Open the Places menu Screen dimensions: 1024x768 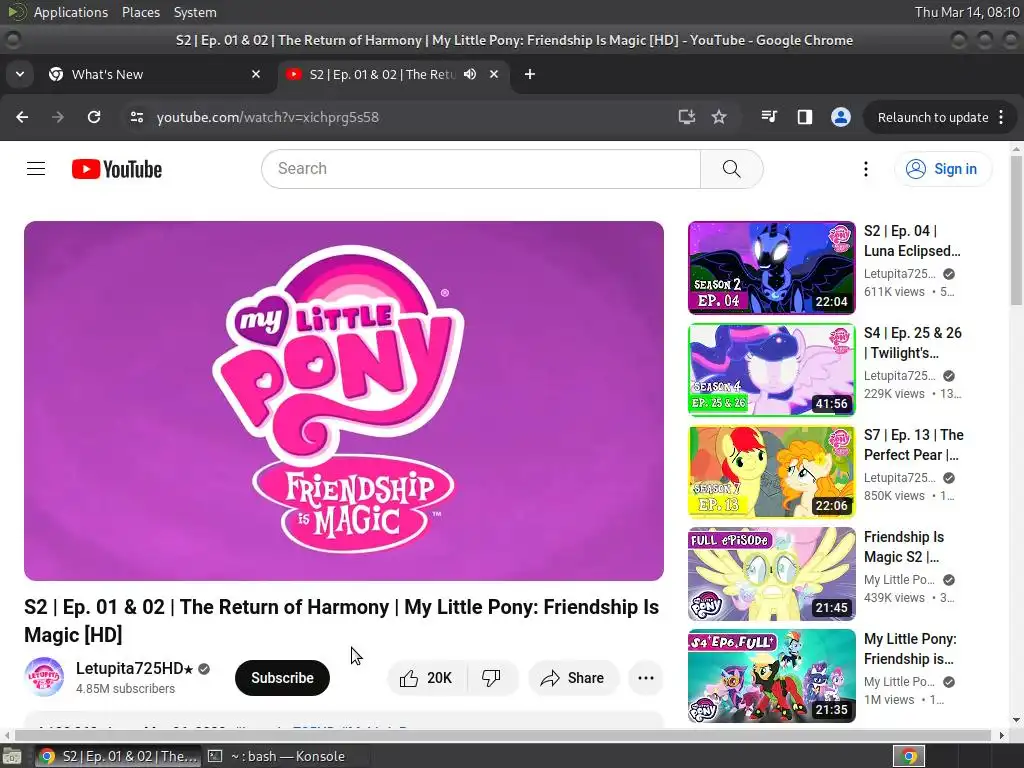141,12
